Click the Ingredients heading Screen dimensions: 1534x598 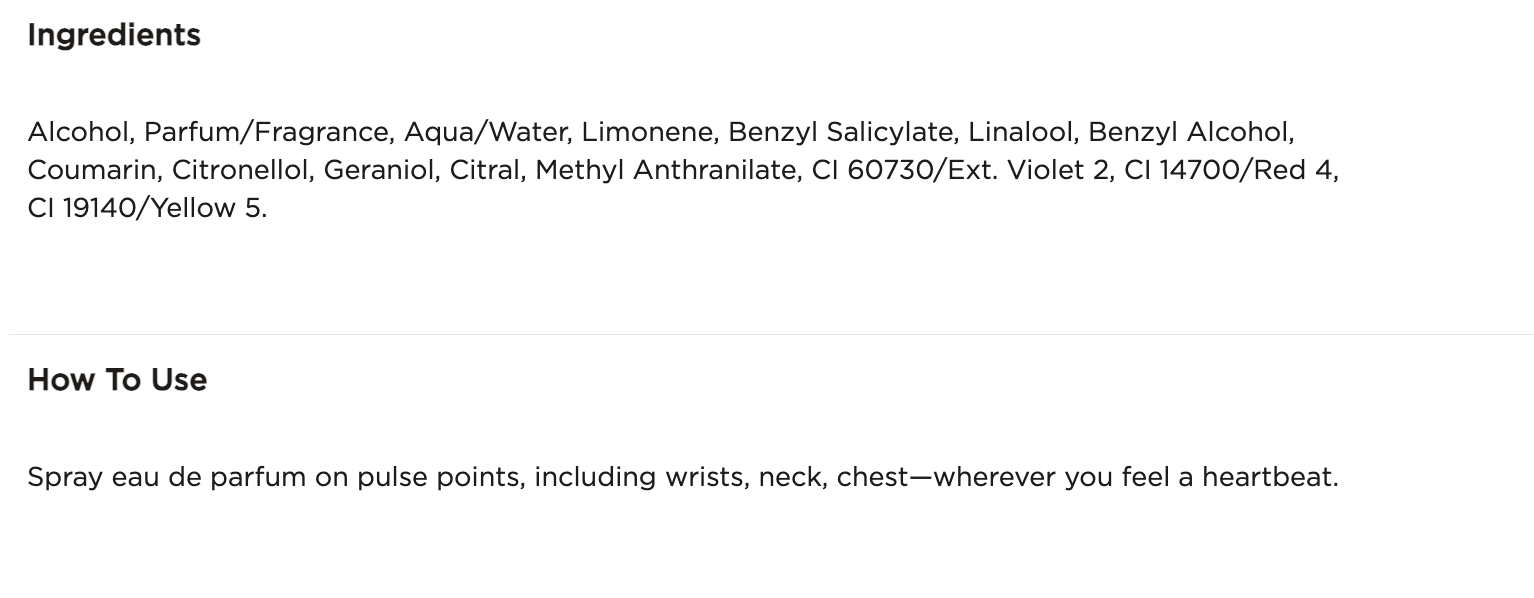[x=114, y=36]
